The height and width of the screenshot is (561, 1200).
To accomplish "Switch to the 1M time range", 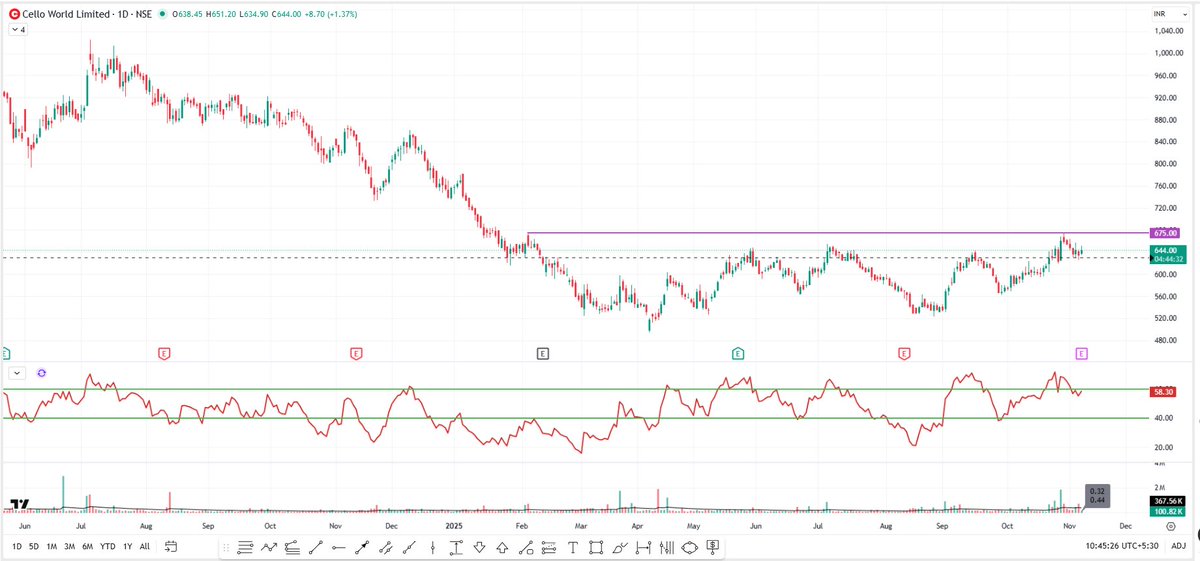I will pyautogui.click(x=51, y=546).
